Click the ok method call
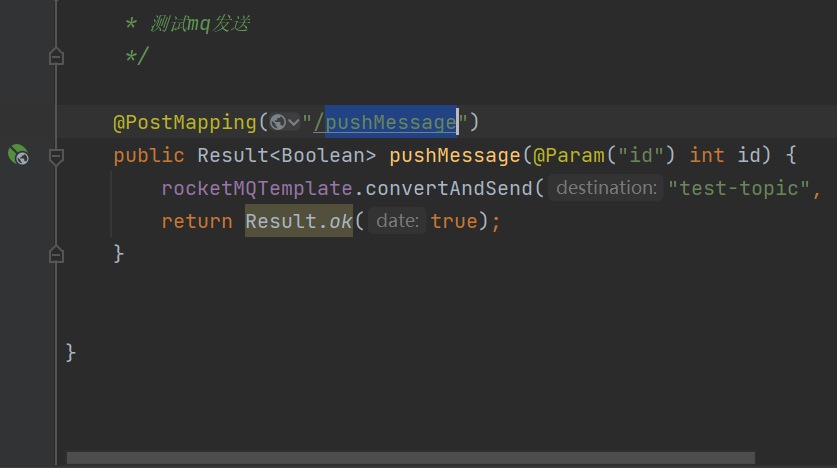Image resolution: width=837 pixels, height=468 pixels. point(341,221)
